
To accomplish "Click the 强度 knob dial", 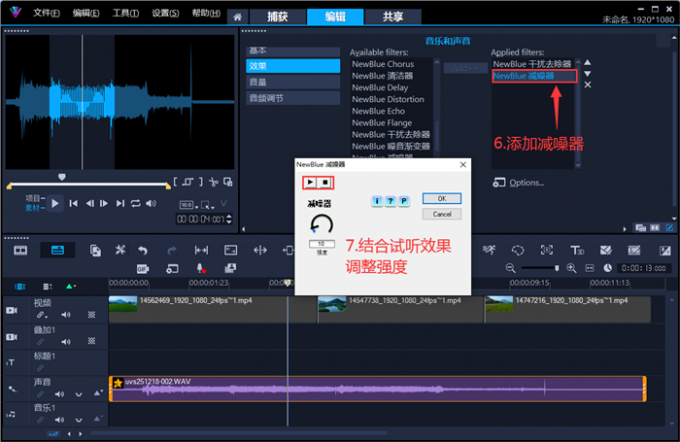I will 321,223.
